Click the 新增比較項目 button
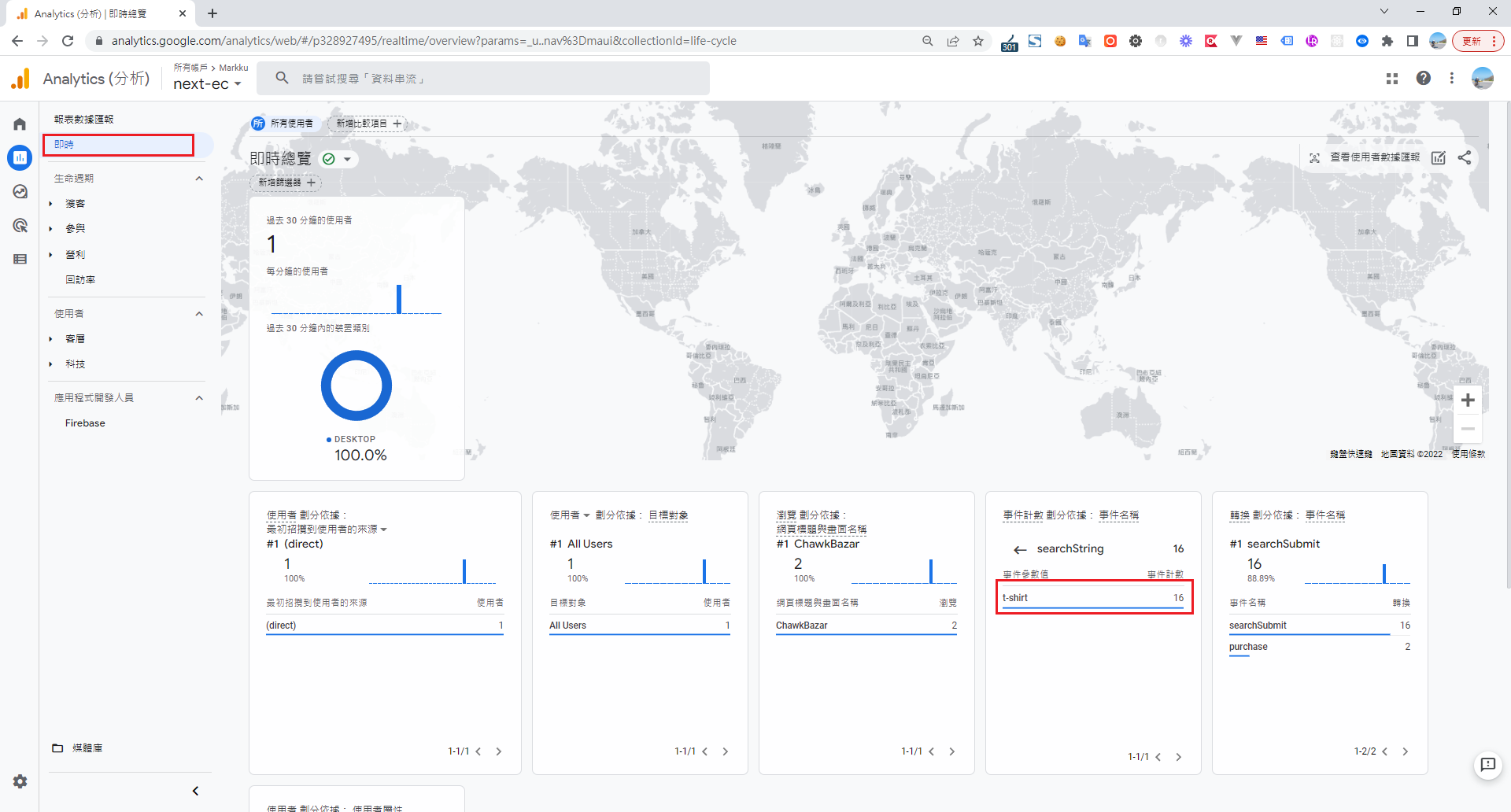The image size is (1511, 812). (x=368, y=124)
